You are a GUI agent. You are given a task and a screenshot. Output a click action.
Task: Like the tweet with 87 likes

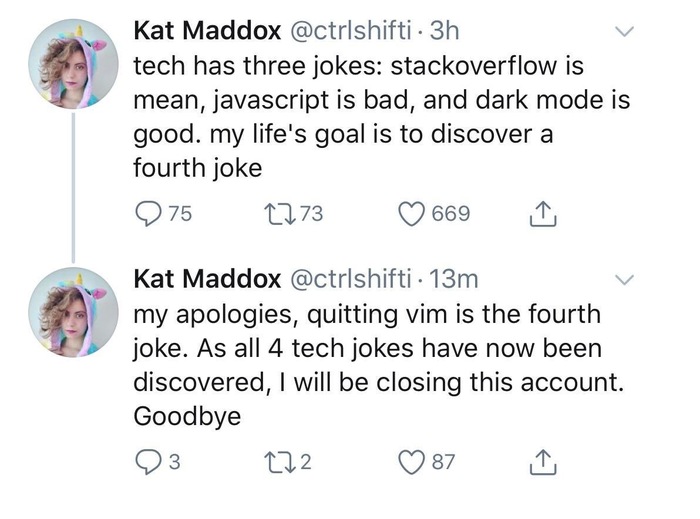(412, 462)
